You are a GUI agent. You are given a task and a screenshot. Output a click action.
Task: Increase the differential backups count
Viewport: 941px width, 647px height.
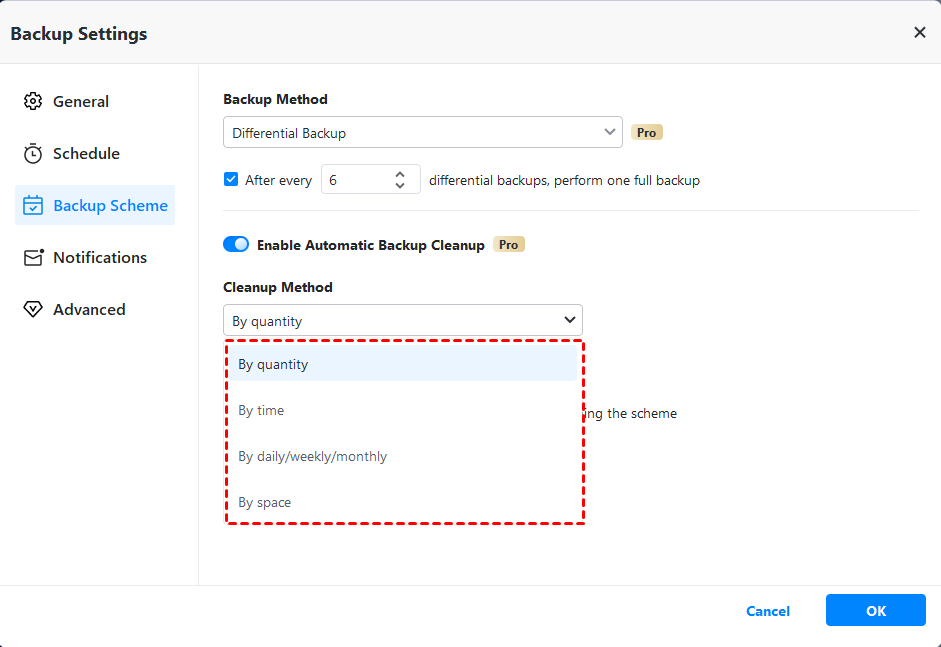(x=400, y=173)
